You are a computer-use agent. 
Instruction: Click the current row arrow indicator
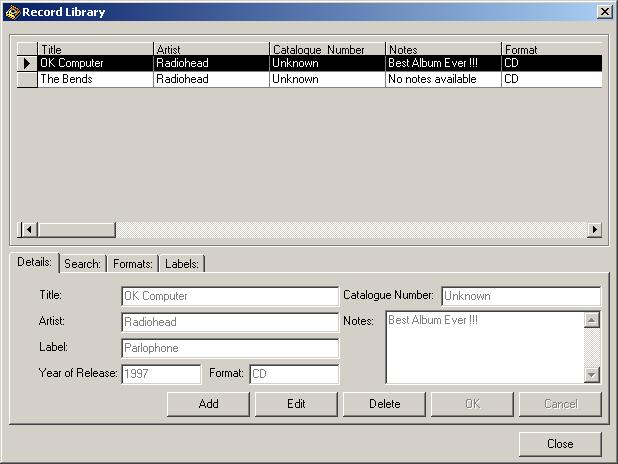(x=27, y=63)
